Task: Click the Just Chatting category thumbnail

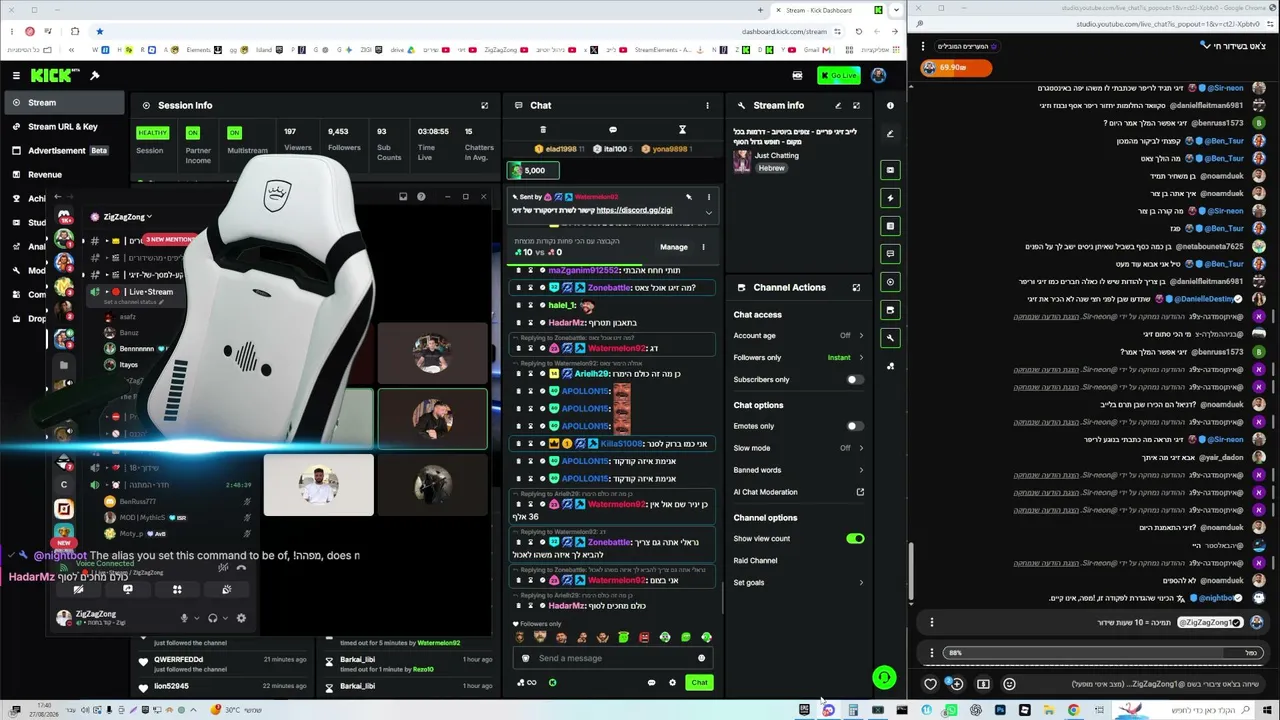Action: pos(742,161)
